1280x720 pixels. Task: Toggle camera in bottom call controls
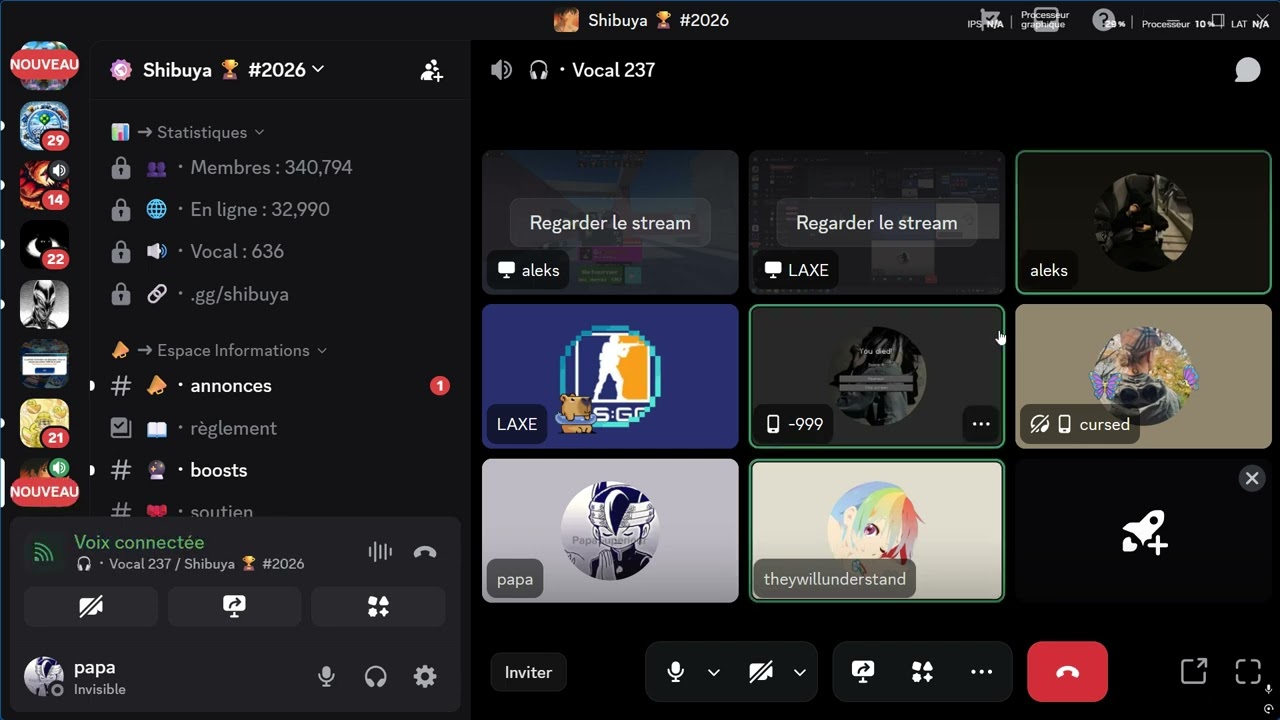coord(761,672)
